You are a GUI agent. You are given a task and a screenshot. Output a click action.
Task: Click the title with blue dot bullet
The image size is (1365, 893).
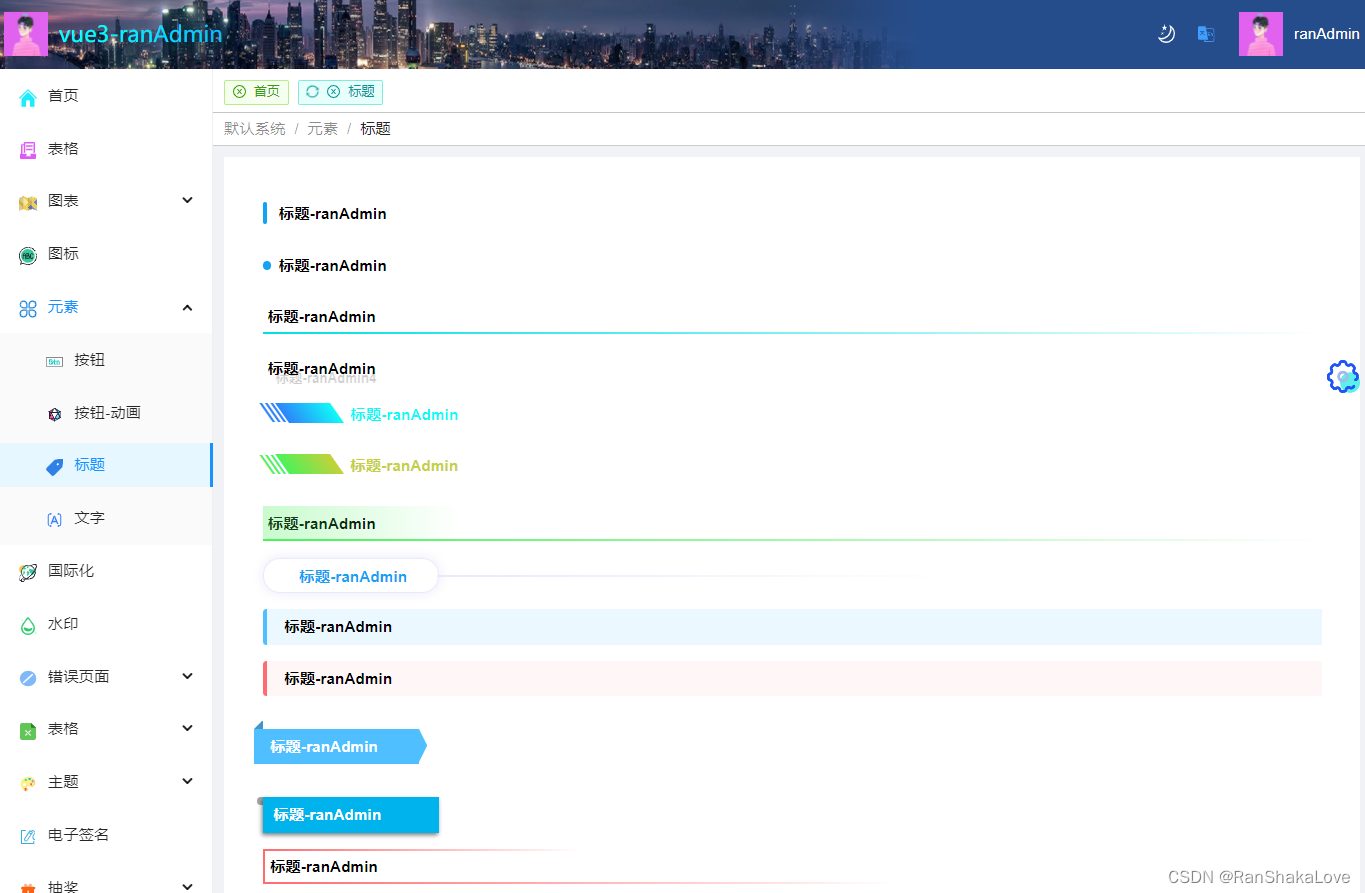point(332,266)
